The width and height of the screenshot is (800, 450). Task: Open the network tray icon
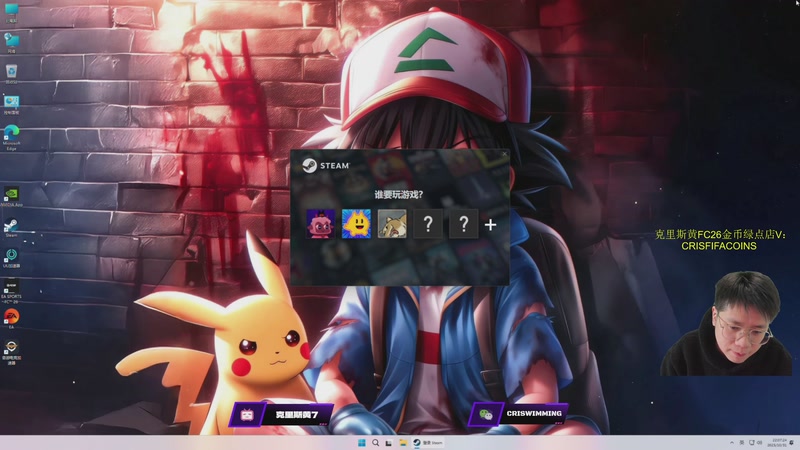tap(752, 442)
